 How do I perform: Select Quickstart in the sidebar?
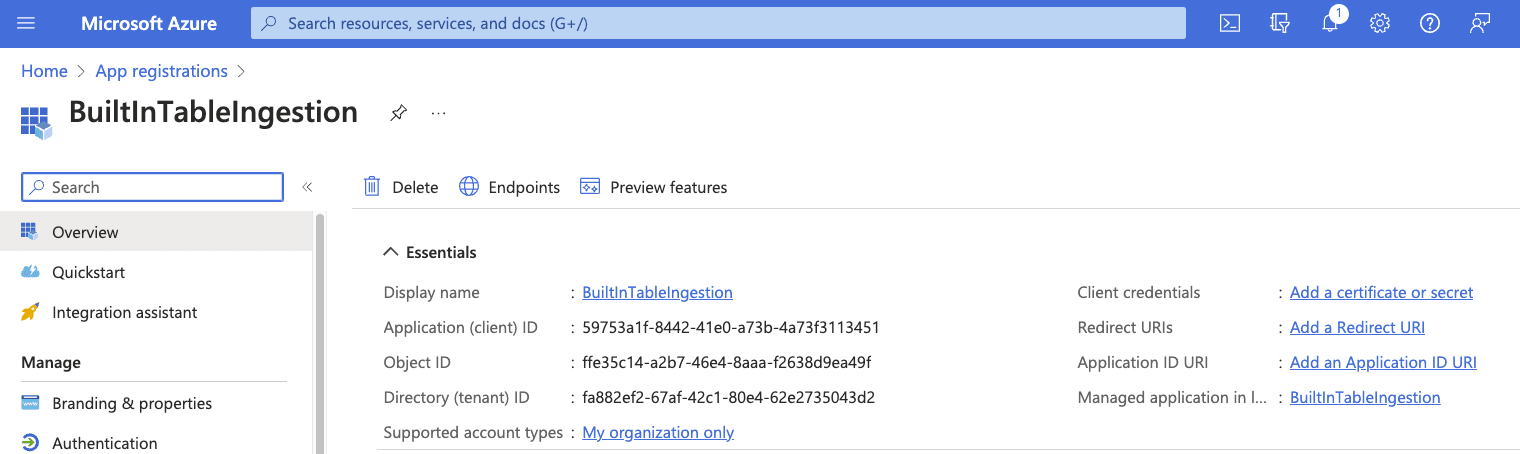click(x=88, y=272)
